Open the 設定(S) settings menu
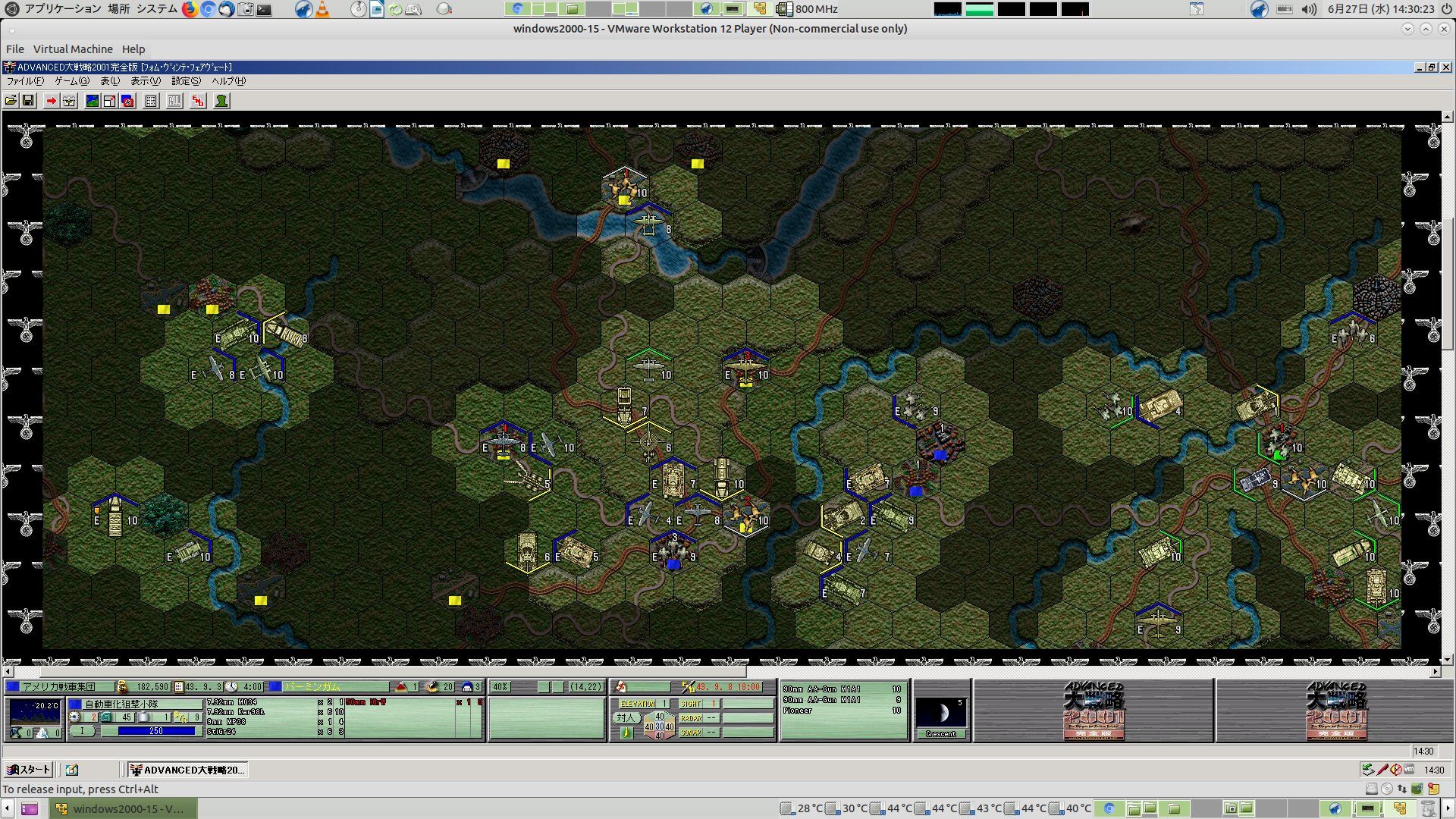Screen dimensions: 1456x819 point(186,81)
